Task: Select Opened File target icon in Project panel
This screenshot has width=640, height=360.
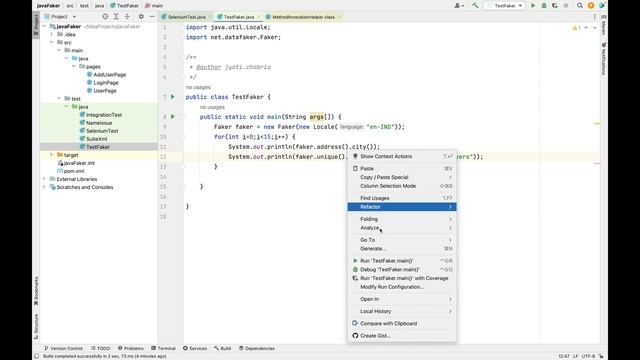Action: pos(105,17)
